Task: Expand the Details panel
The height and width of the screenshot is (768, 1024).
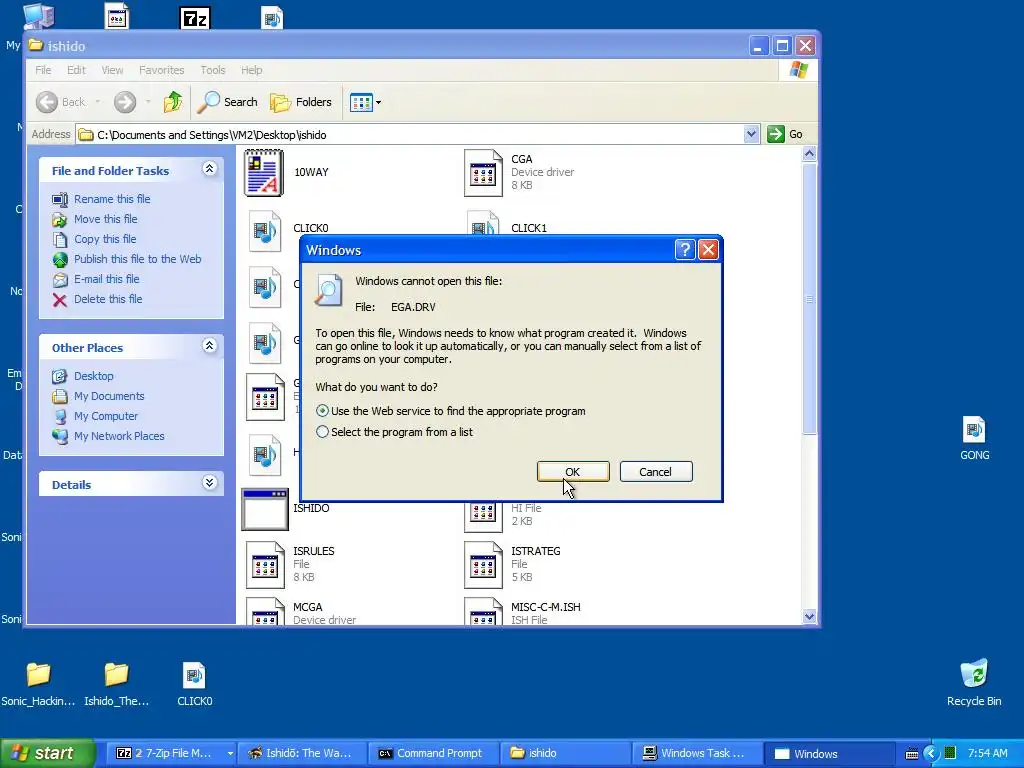Action: coord(209,483)
